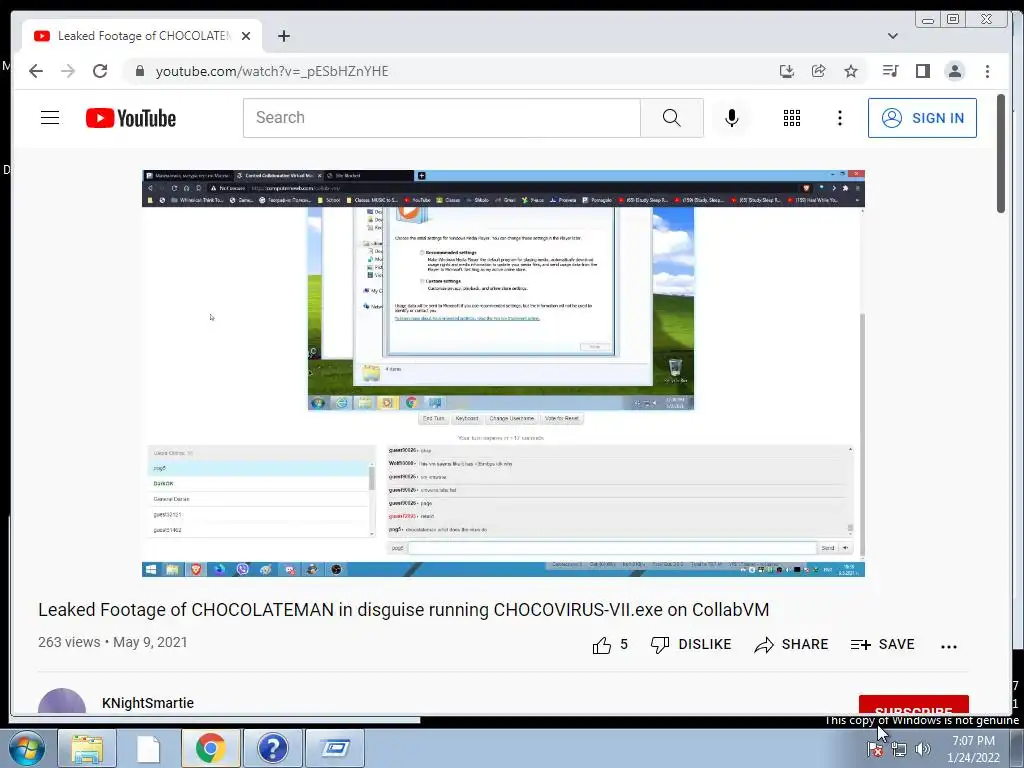Screen dimensions: 1024x768
Task: Open the Action Center flag icon
Action: 875,750
